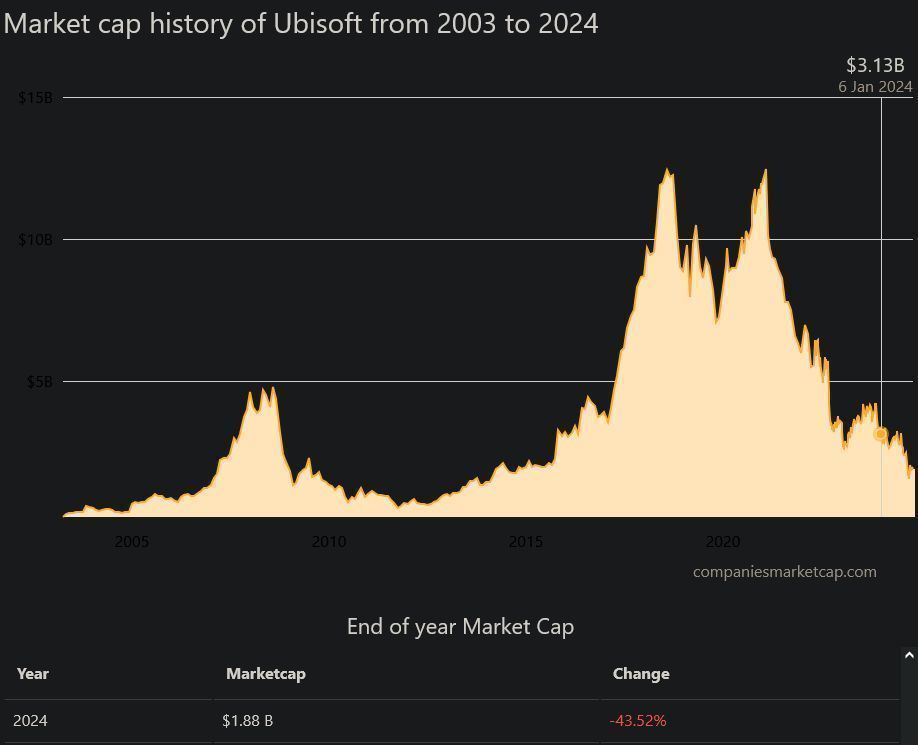Screen dimensions: 918x745
Task: Click the 2020 x-axis label
Action: 722,542
